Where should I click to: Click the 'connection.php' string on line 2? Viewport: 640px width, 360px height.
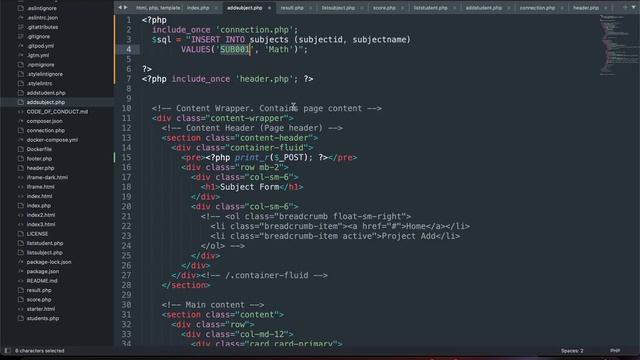click(x=255, y=30)
